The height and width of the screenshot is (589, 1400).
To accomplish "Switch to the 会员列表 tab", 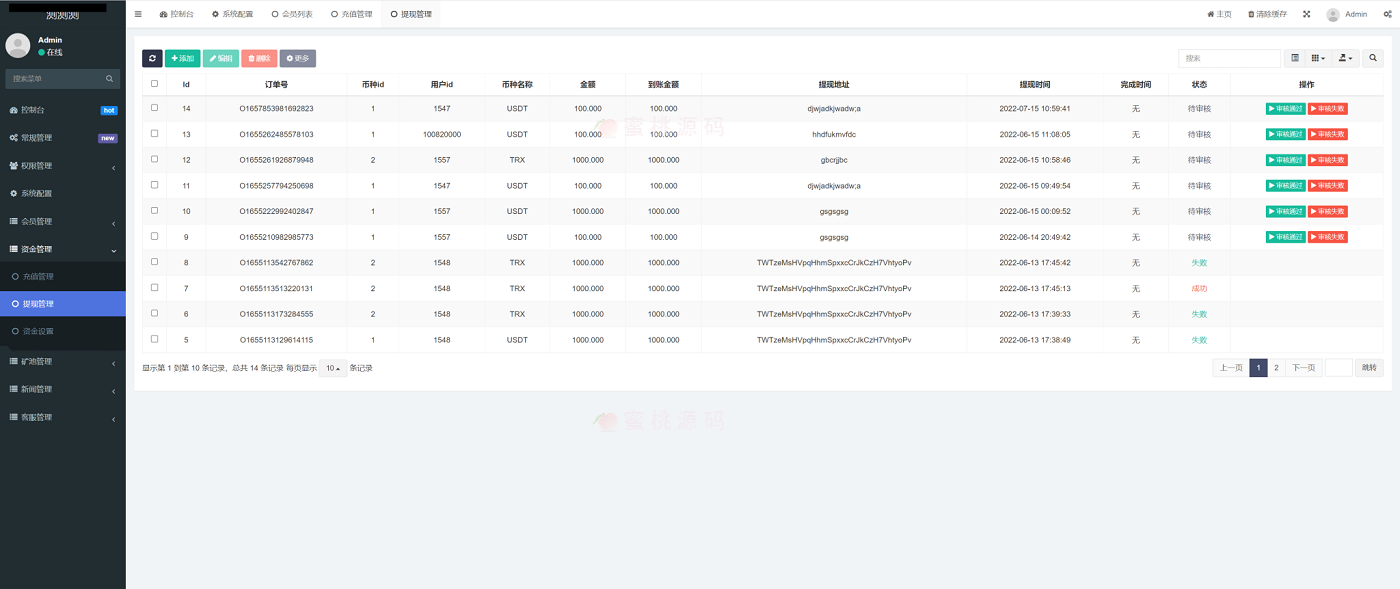I will (x=292, y=14).
